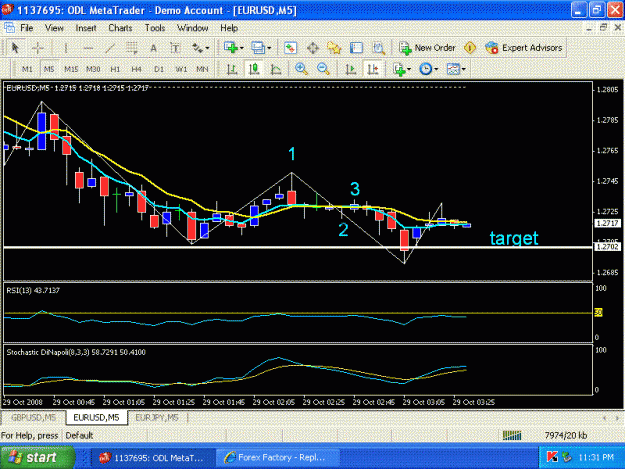Switch to the GBPUSD,M5 chart tab

coord(33,418)
